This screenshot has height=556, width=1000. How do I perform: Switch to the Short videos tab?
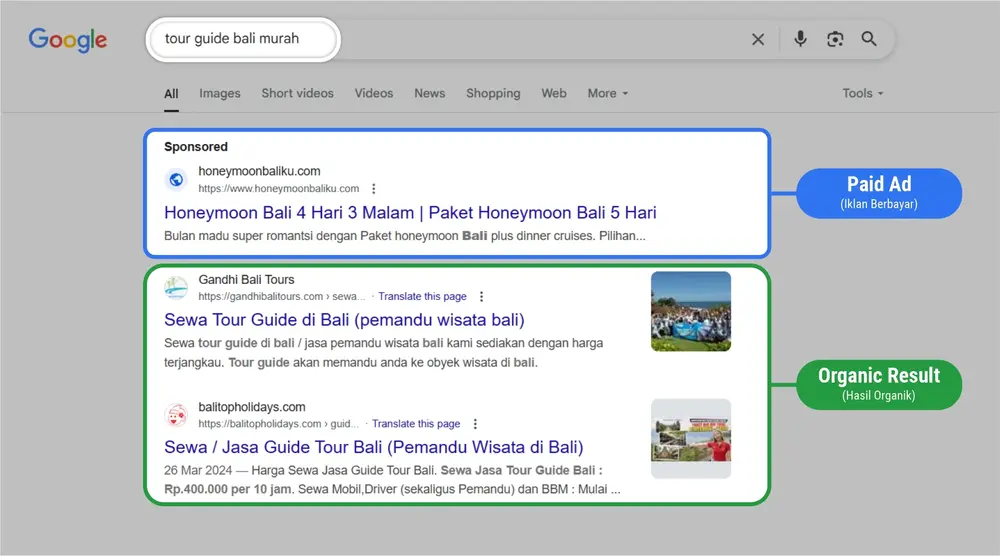(x=297, y=94)
